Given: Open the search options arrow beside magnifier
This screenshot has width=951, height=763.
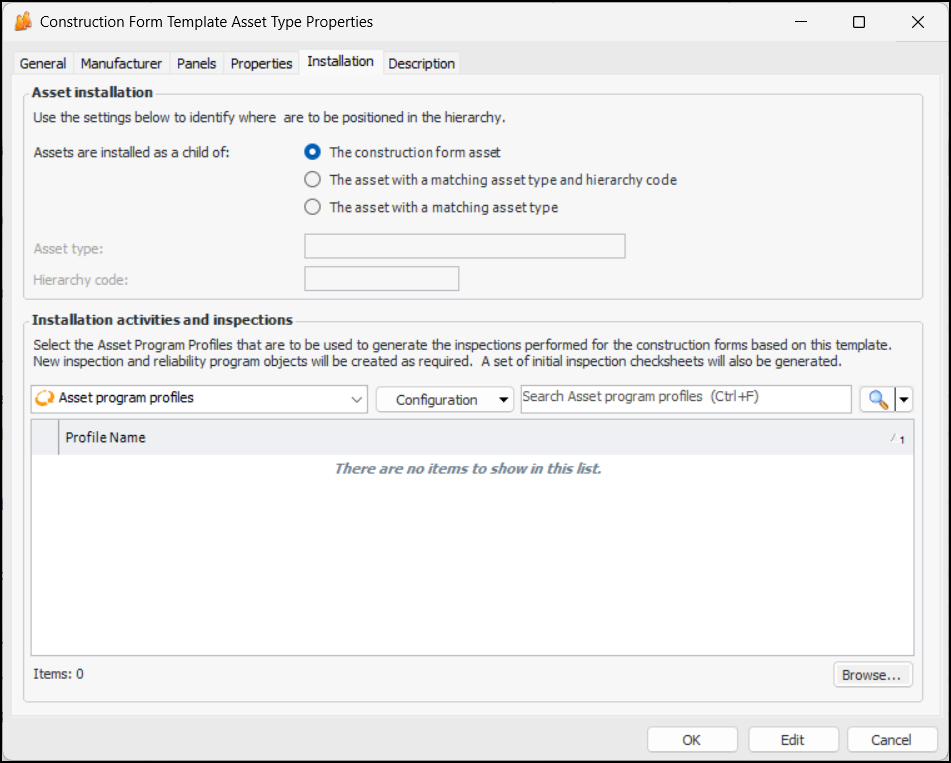Looking at the screenshot, I should 904,399.
